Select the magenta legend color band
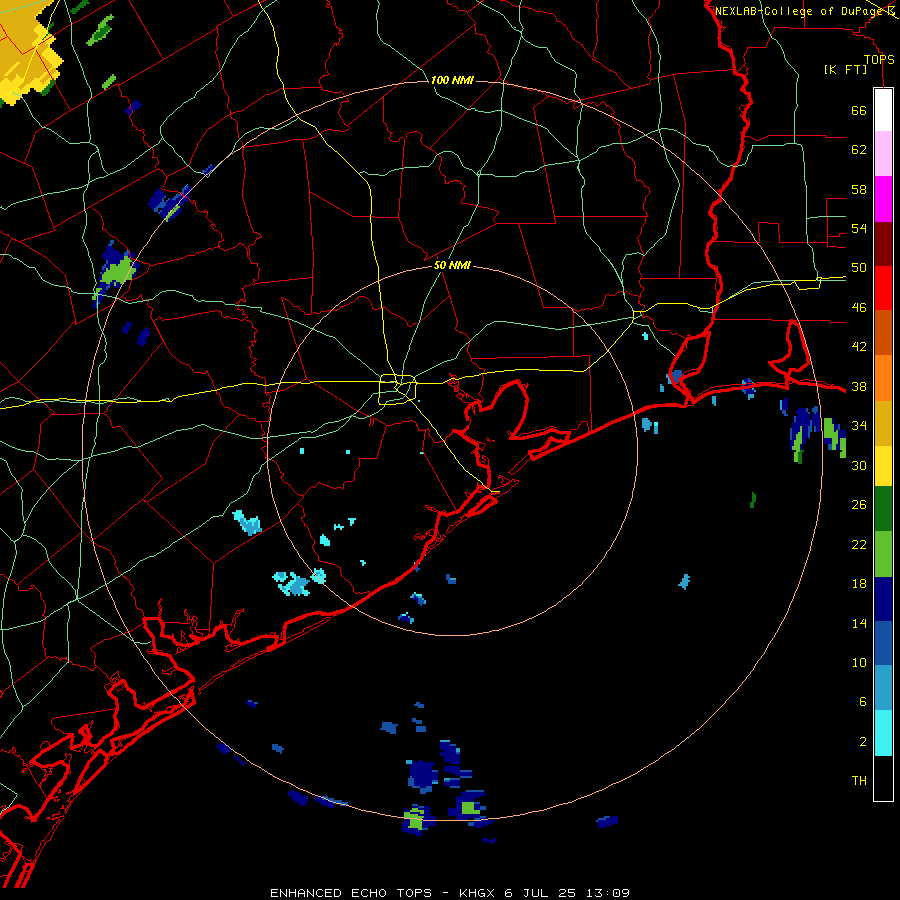The image size is (900, 900). click(x=883, y=199)
